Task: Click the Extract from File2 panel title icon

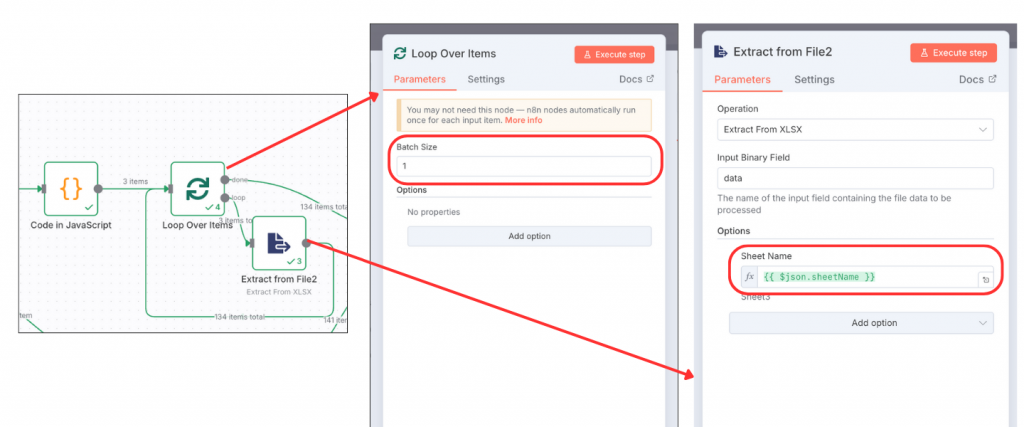Action: pos(721,52)
